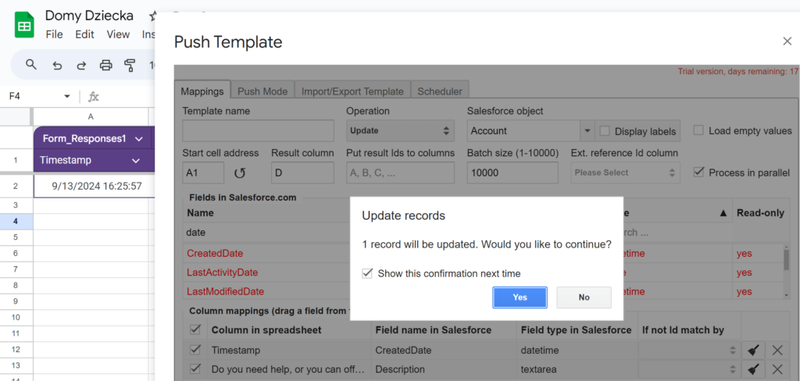Click cell with 9/13/2024 16:25:57
The image size is (800, 381).
[91, 186]
